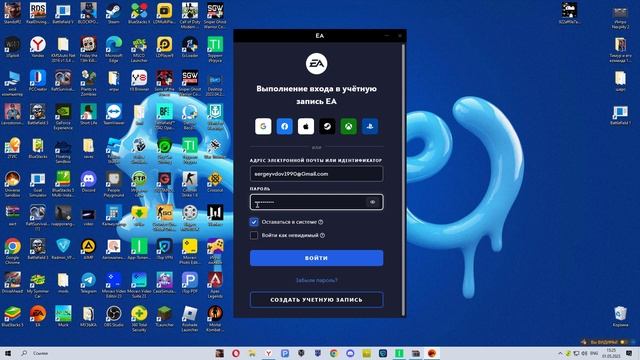640x360 pixels.
Task: Select the TLauncher desktop shortcut
Action: tap(164, 316)
